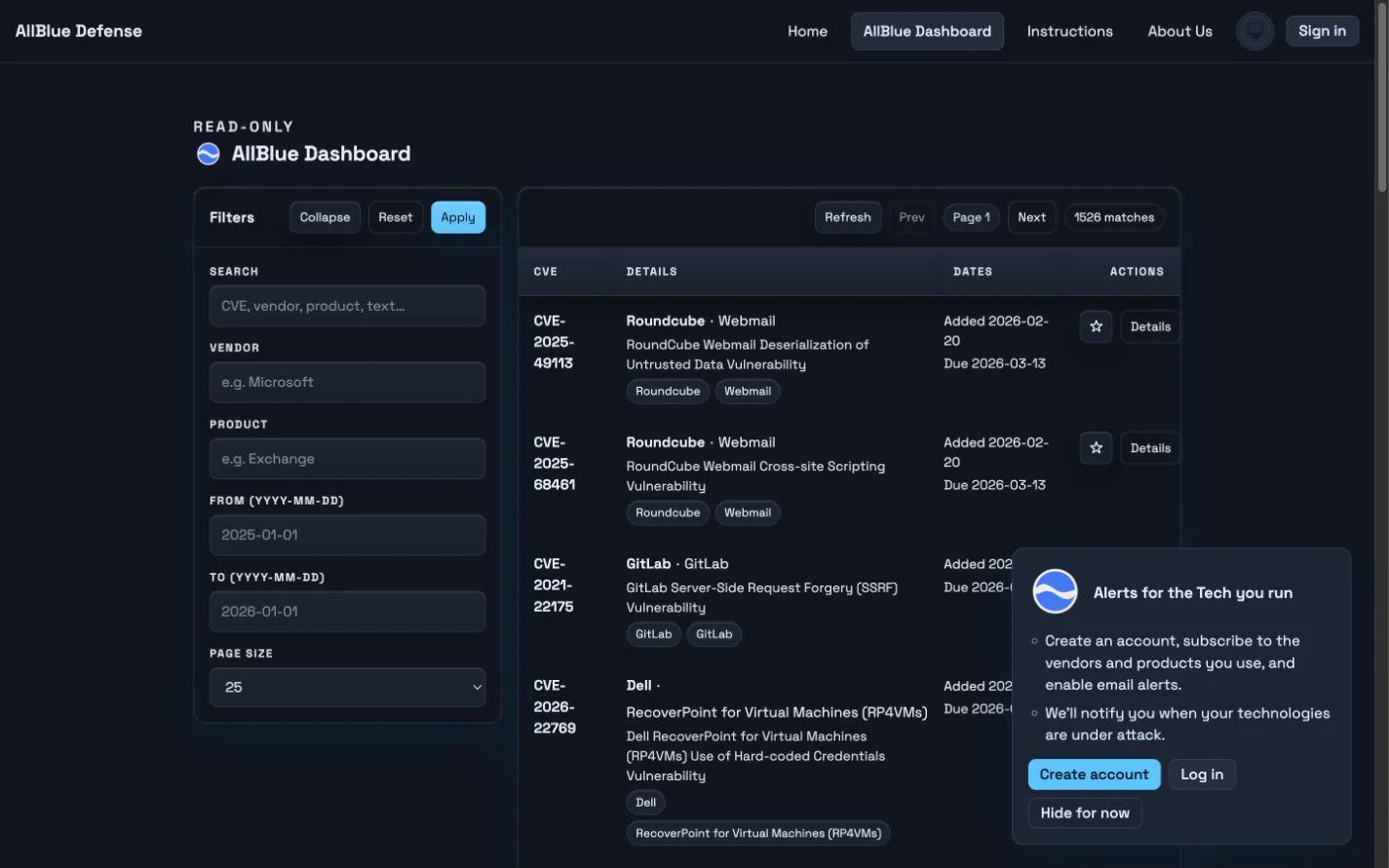Image resolution: width=1389 pixels, height=868 pixels.
Task: Click Hide for now
Action: click(x=1085, y=813)
